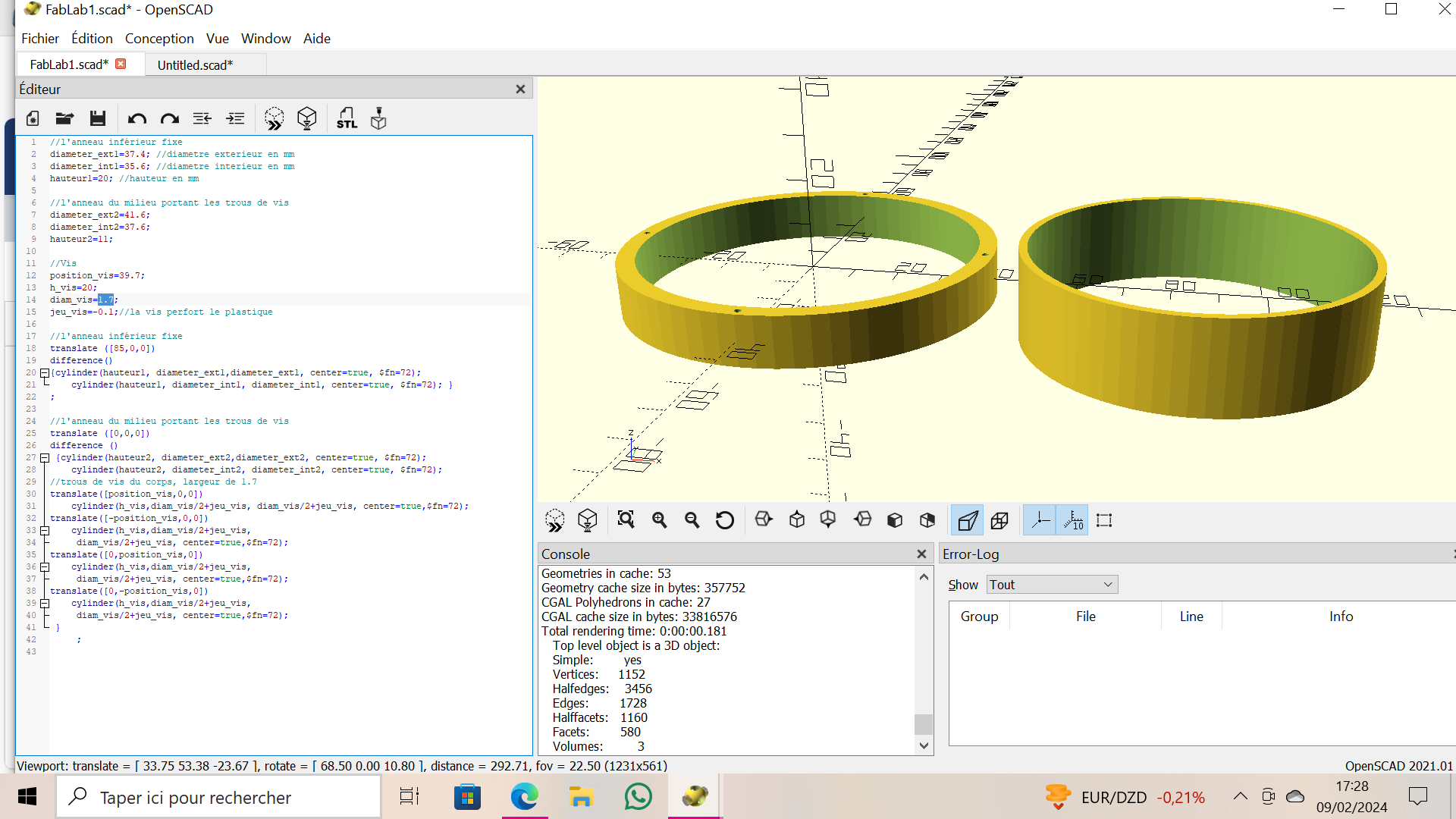The image size is (1456, 819).
Task: Export the model as STL
Action: (347, 118)
